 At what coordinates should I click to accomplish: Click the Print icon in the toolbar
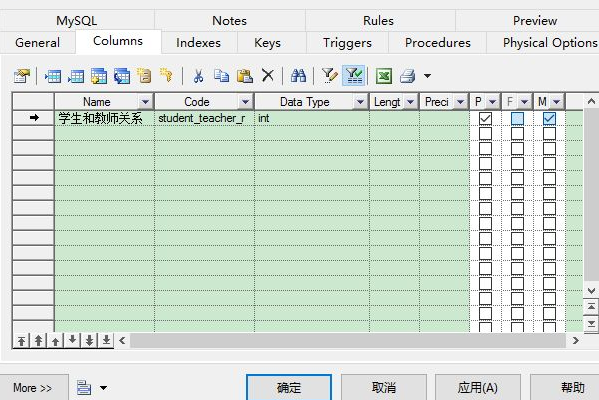(408, 76)
